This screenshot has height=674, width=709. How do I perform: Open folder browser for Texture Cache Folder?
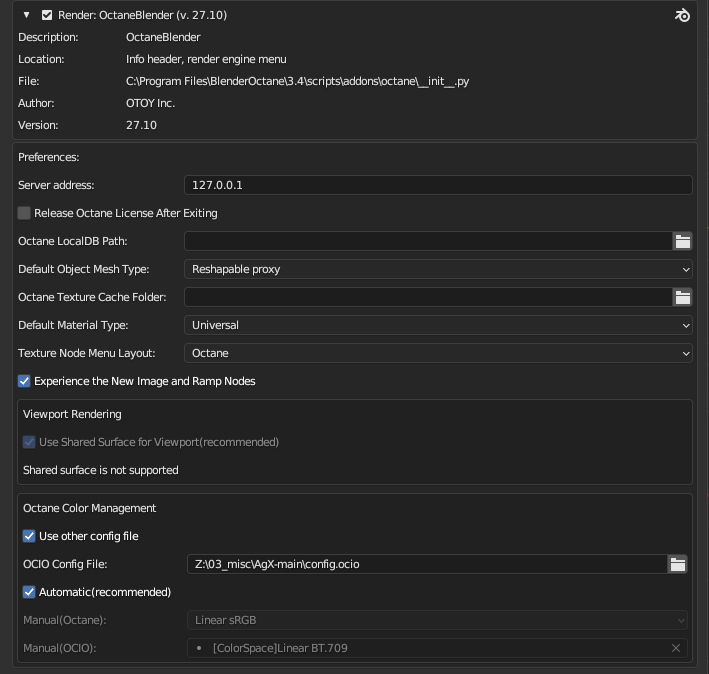tap(682, 297)
